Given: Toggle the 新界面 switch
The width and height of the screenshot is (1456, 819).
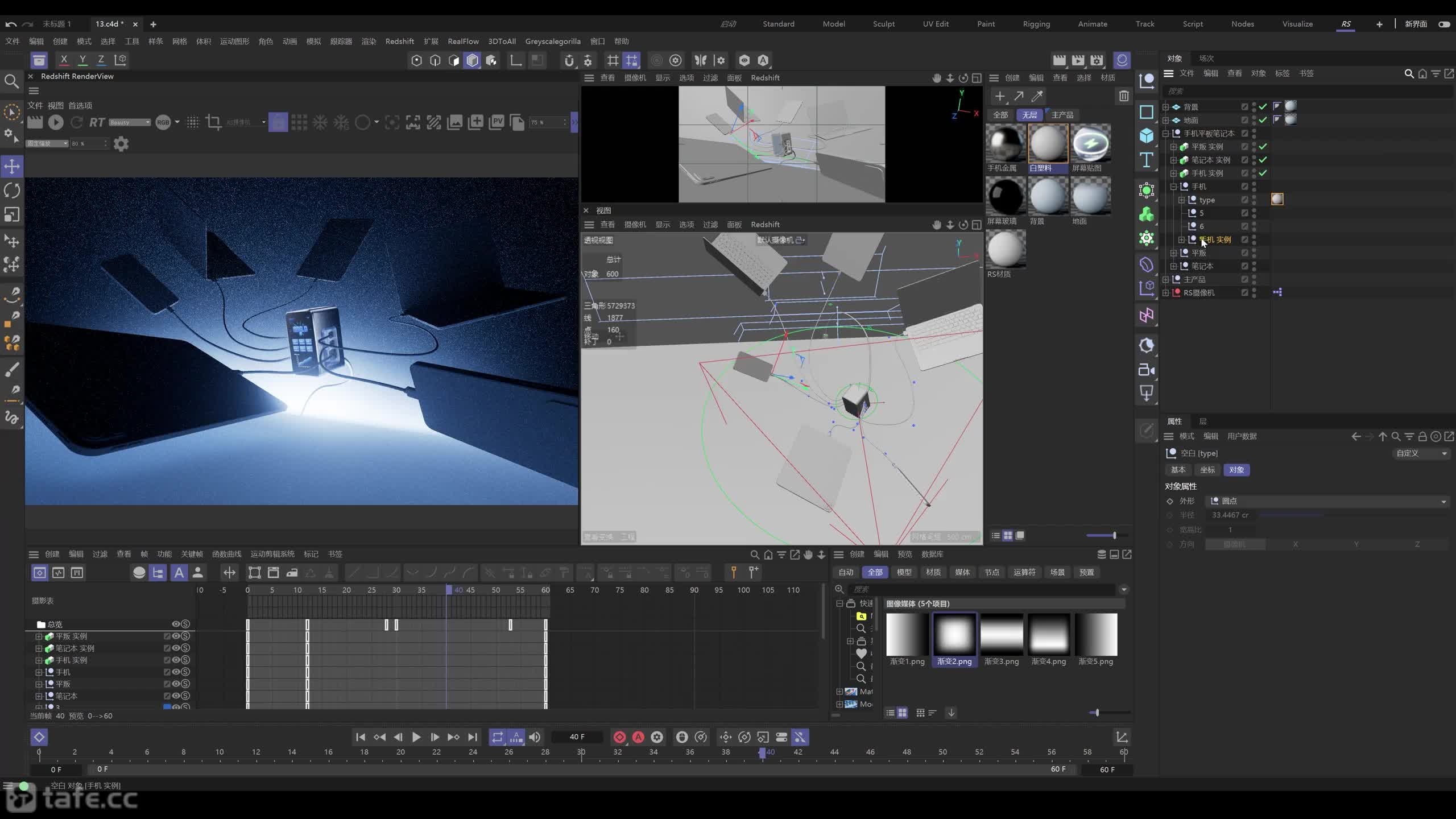Looking at the screenshot, I should (1444, 24).
